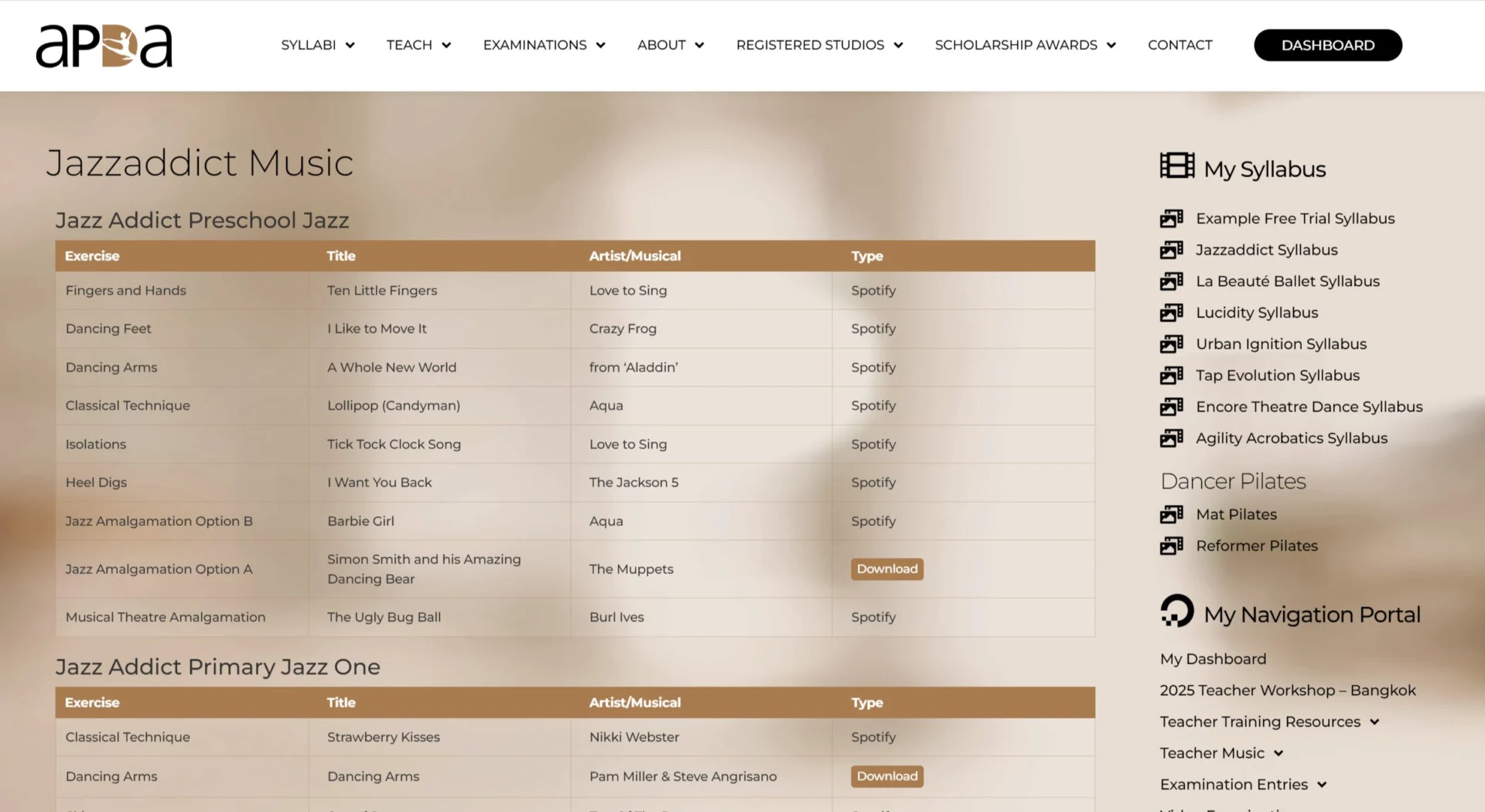Open Spotify link for I Want You Back
This screenshot has height=812, width=1485.
(x=873, y=483)
